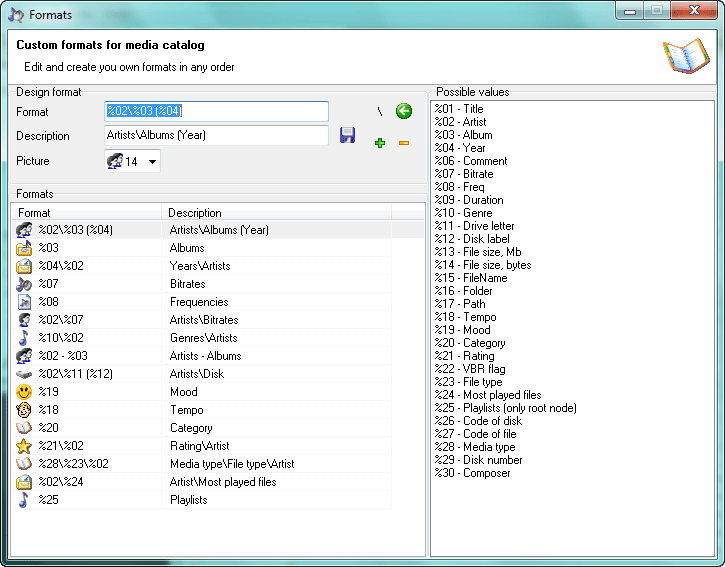Select %20 - Category value

pyautogui.click(x=470, y=343)
